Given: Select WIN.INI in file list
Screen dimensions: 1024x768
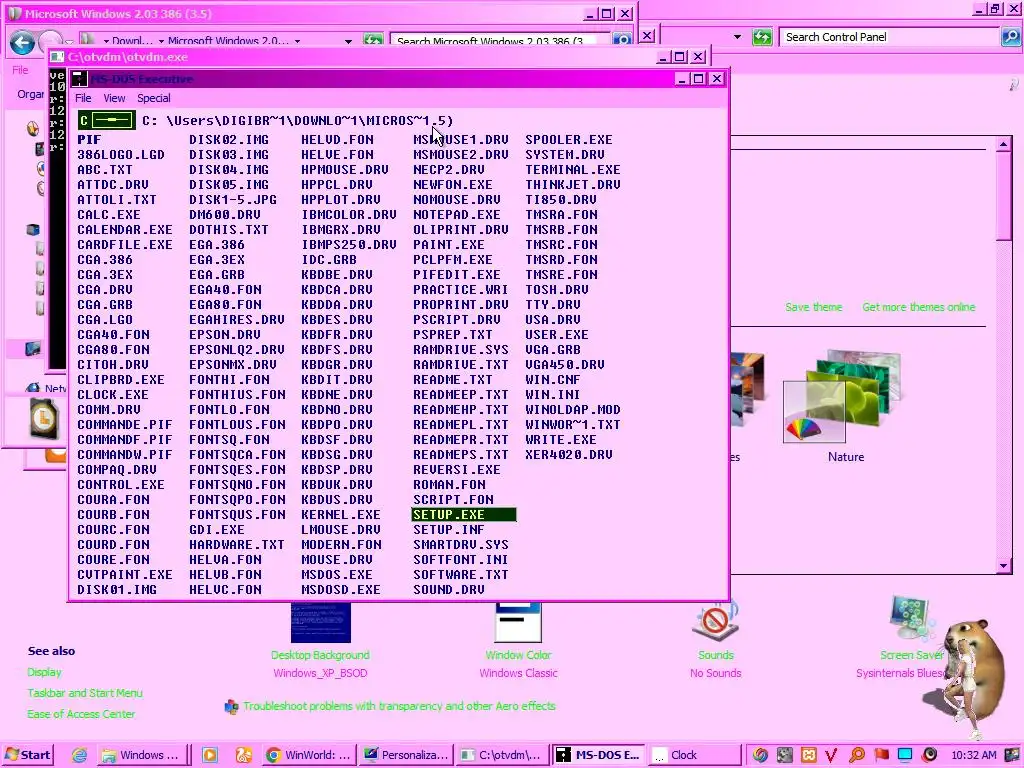Looking at the screenshot, I should [x=553, y=394].
